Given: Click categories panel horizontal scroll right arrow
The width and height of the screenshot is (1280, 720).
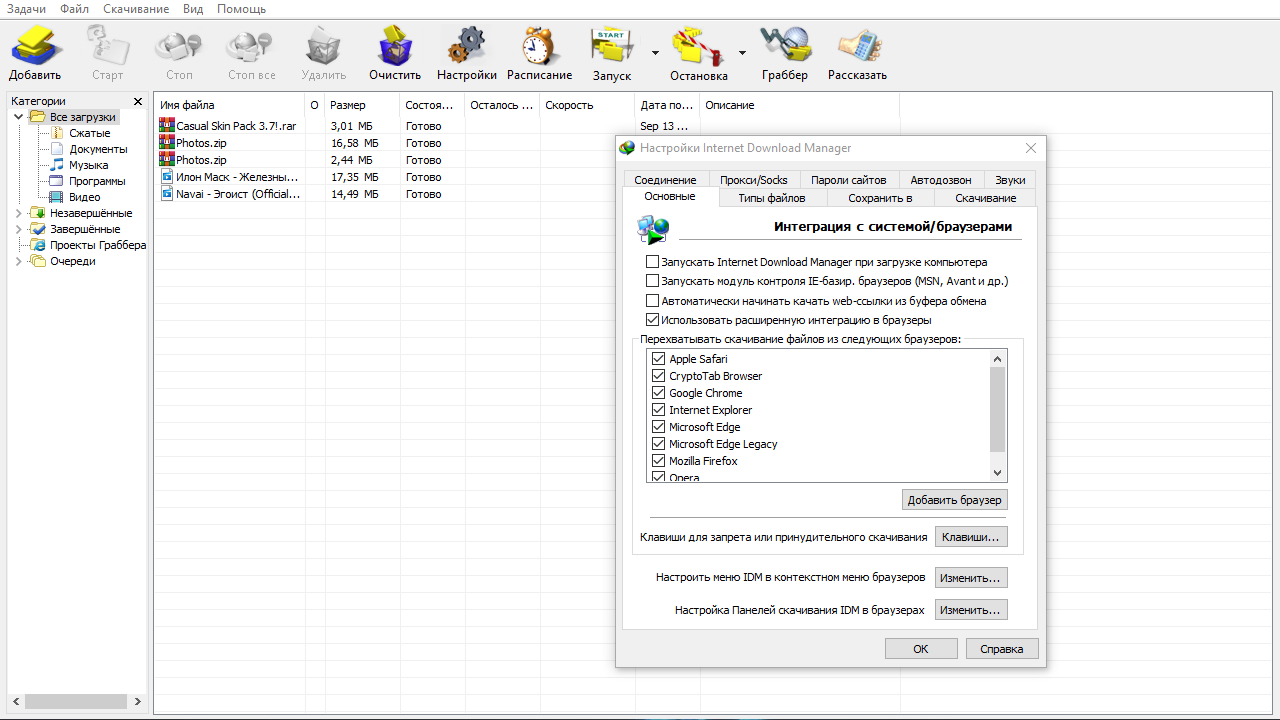Looking at the screenshot, I should coord(138,702).
